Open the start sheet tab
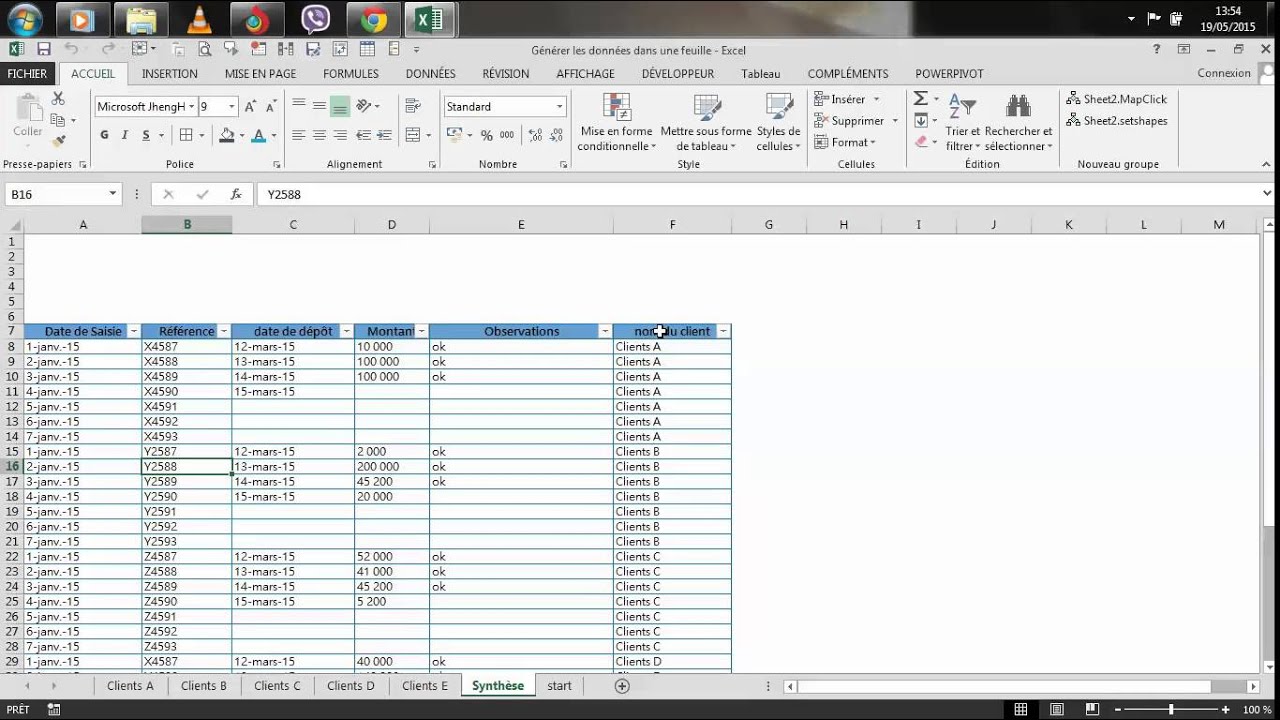 [559, 686]
